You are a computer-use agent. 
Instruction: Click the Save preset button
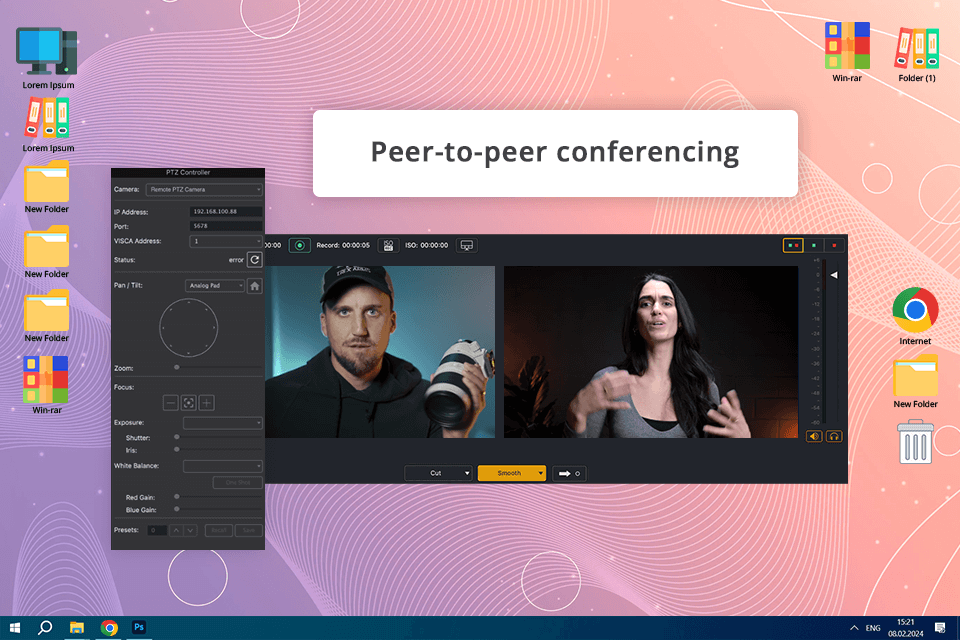[x=249, y=530]
